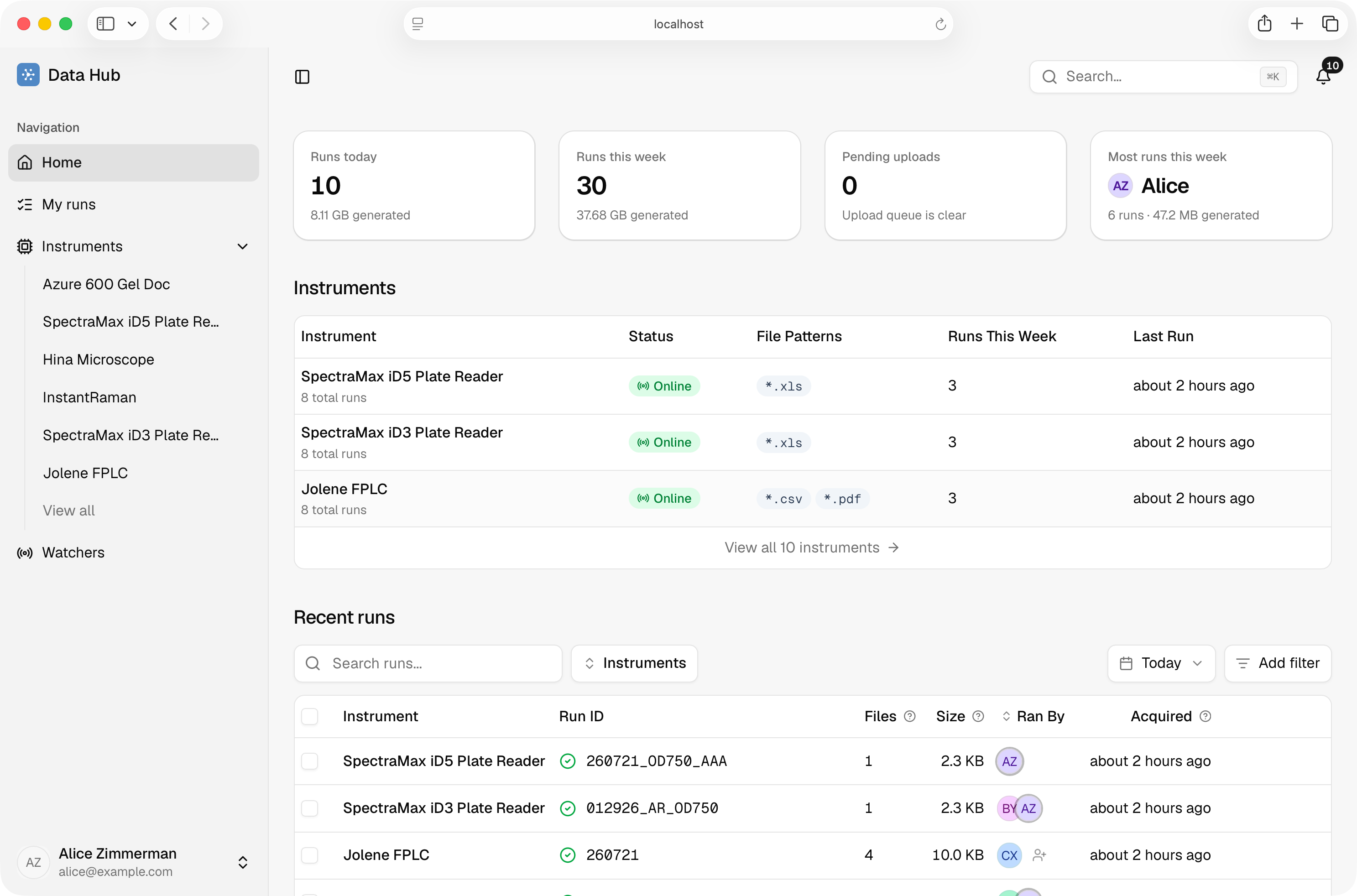Toggle the sidebar panel icon above stats
The width and height of the screenshot is (1357, 896).
[302, 77]
